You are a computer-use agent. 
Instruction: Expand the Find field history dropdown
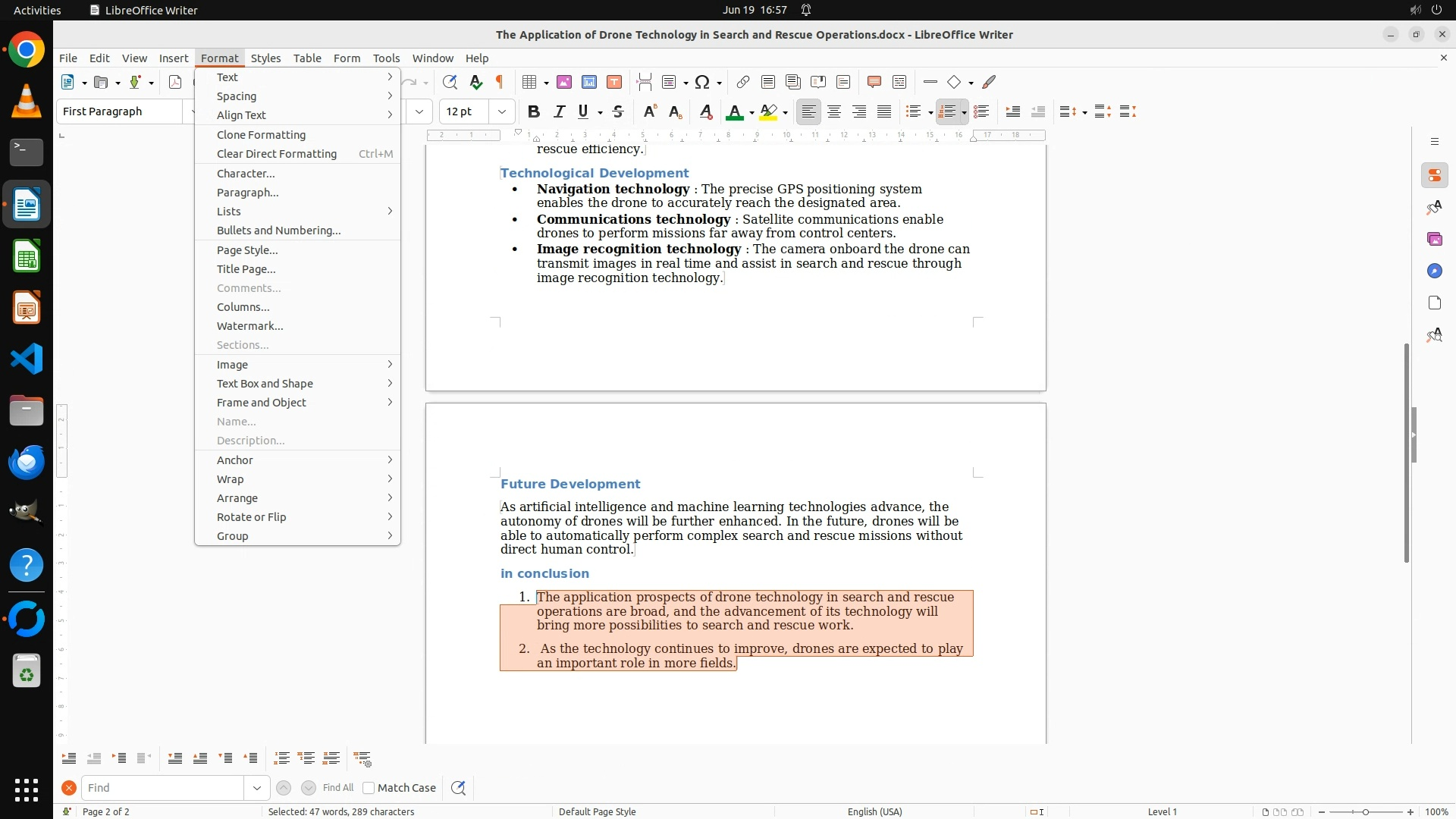pyautogui.click(x=257, y=788)
